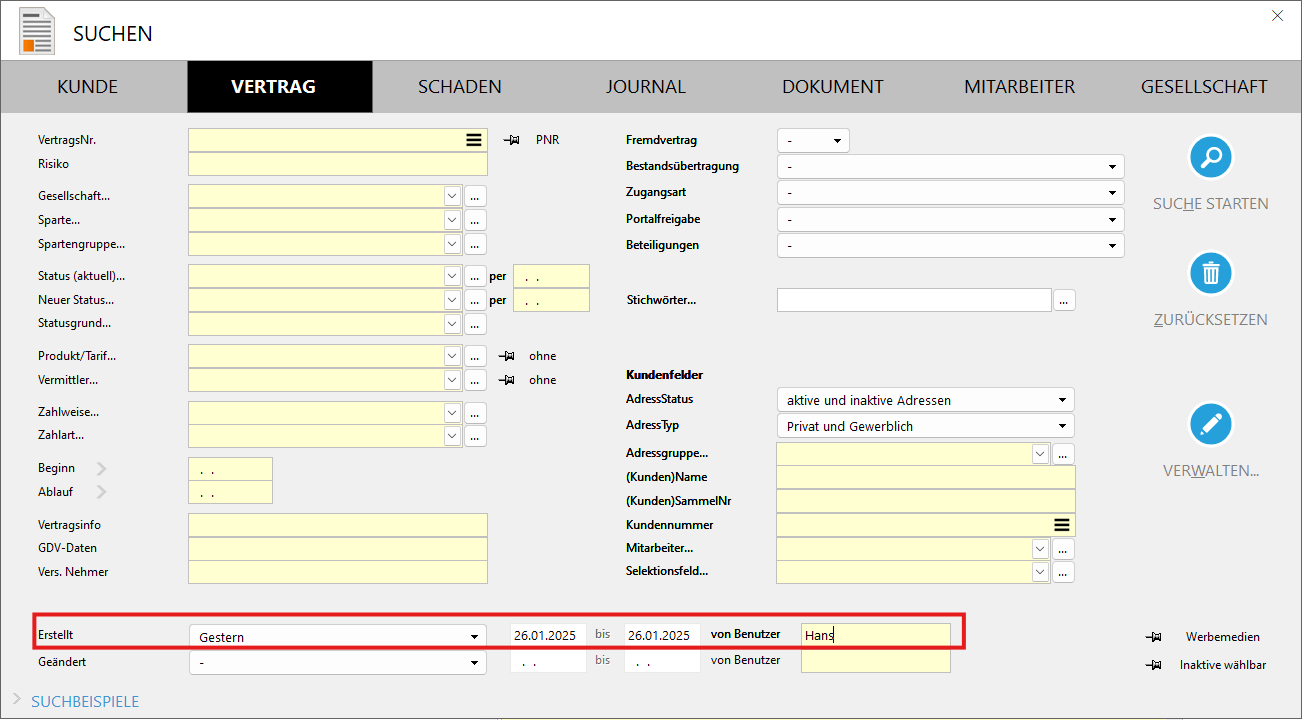Screen dimensions: 1302x720
Task: Click the ellipsis button next to Gesellschaft
Action: pyautogui.click(x=475, y=196)
